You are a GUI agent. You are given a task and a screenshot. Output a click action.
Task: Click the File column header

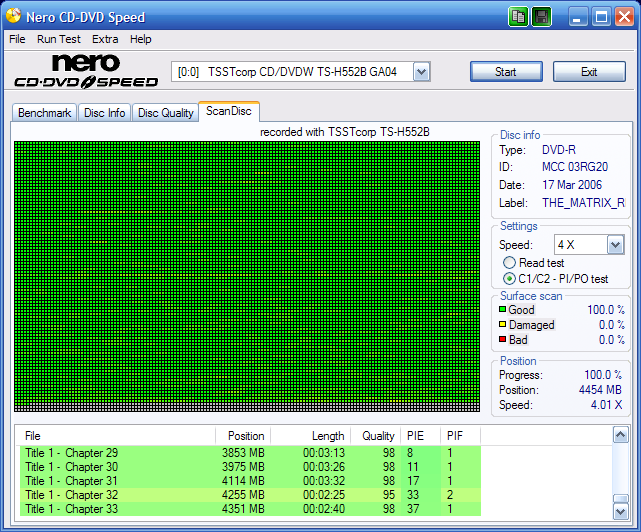pos(117,436)
